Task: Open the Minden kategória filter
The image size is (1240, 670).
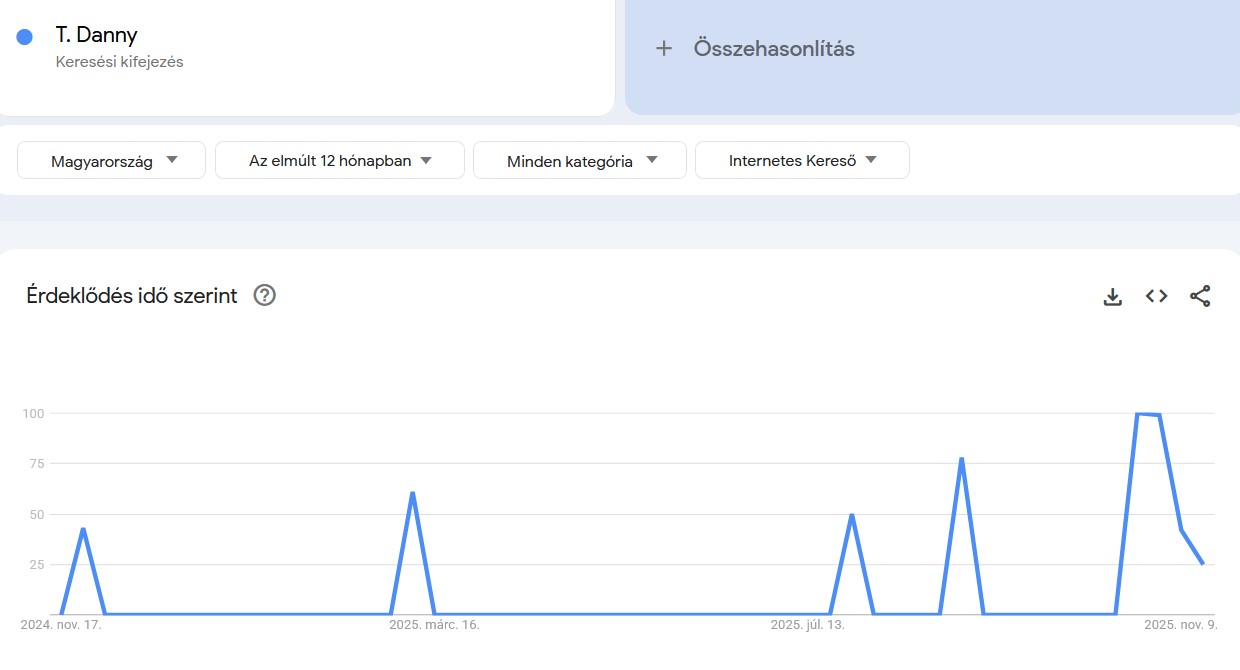Action: 580,159
